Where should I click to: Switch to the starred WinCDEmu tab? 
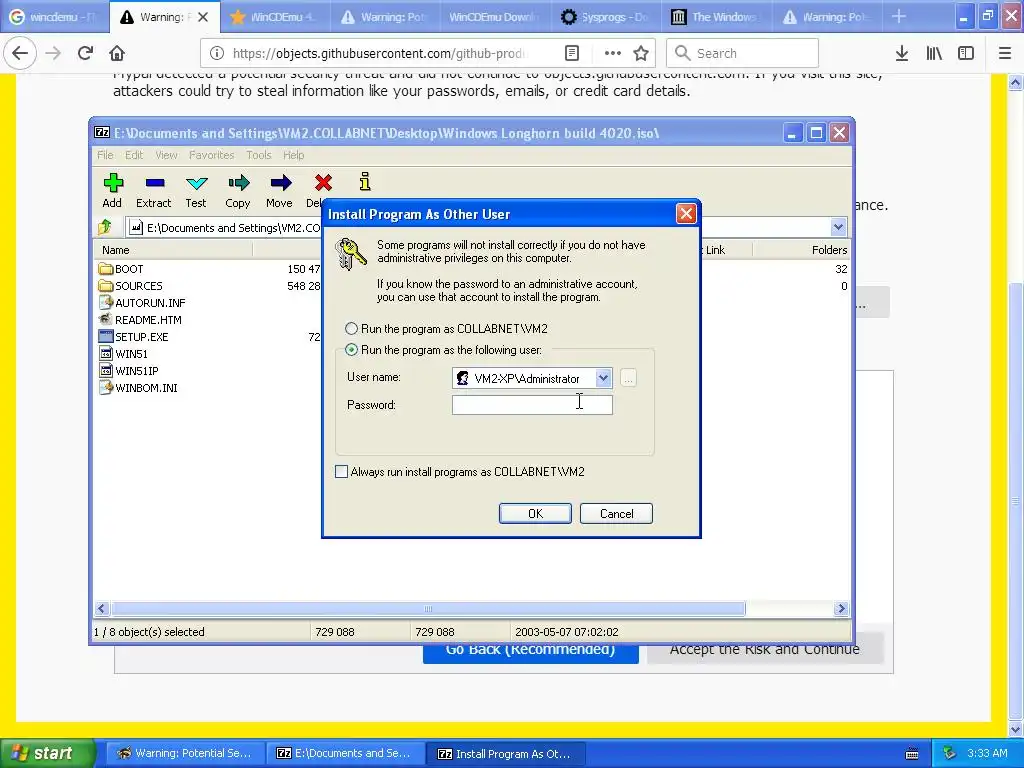(x=276, y=17)
